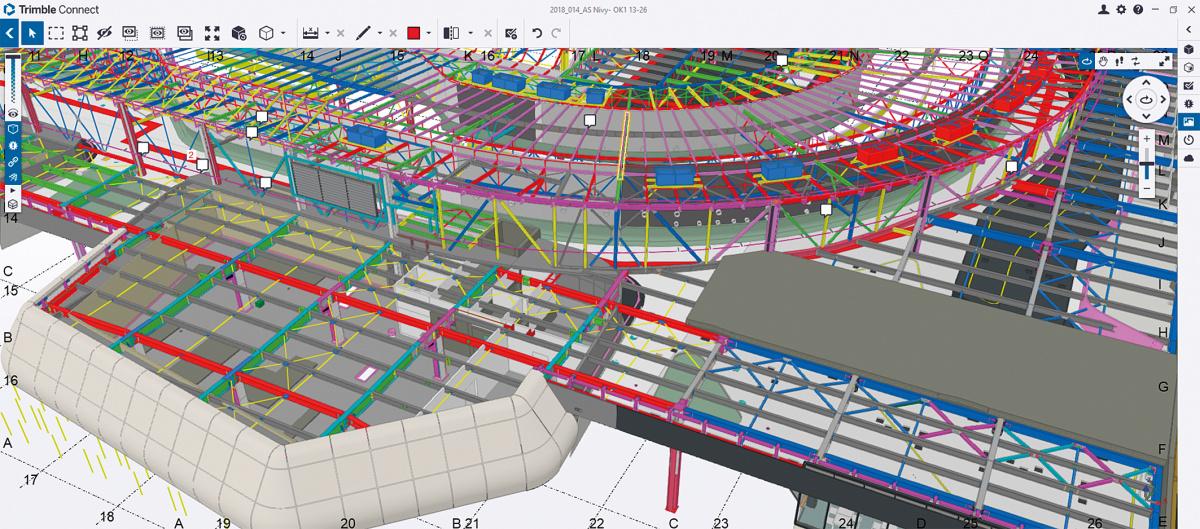
Task: Open the ToDo checklist panel tab
Action: (1188, 86)
